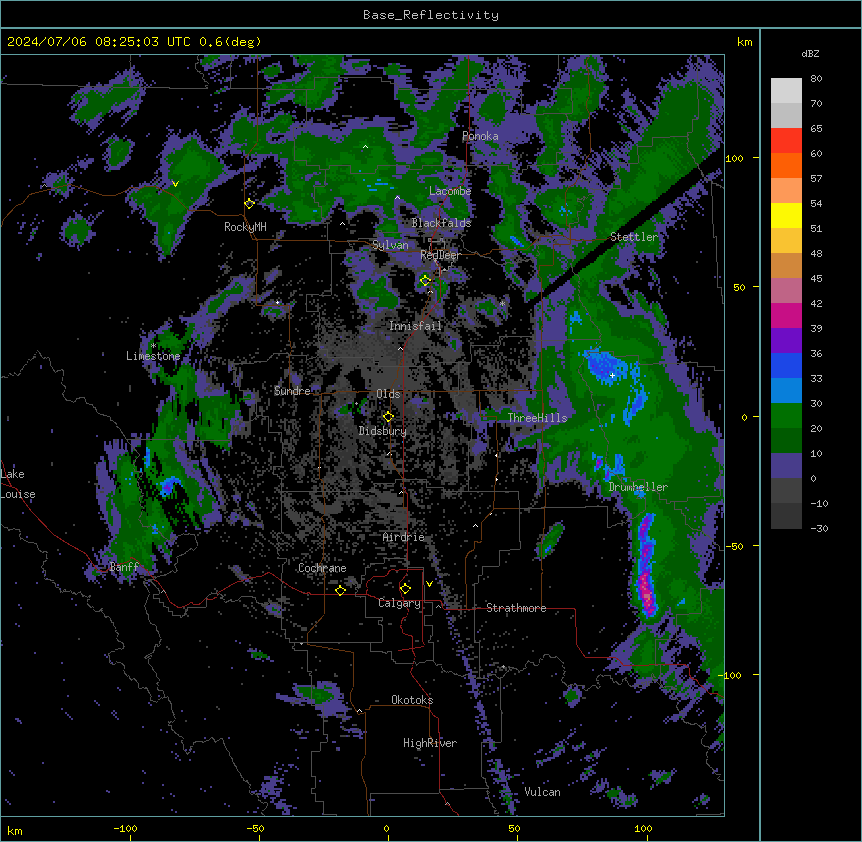
Task: Click the Lacombe city label
Action: [x=450, y=191]
